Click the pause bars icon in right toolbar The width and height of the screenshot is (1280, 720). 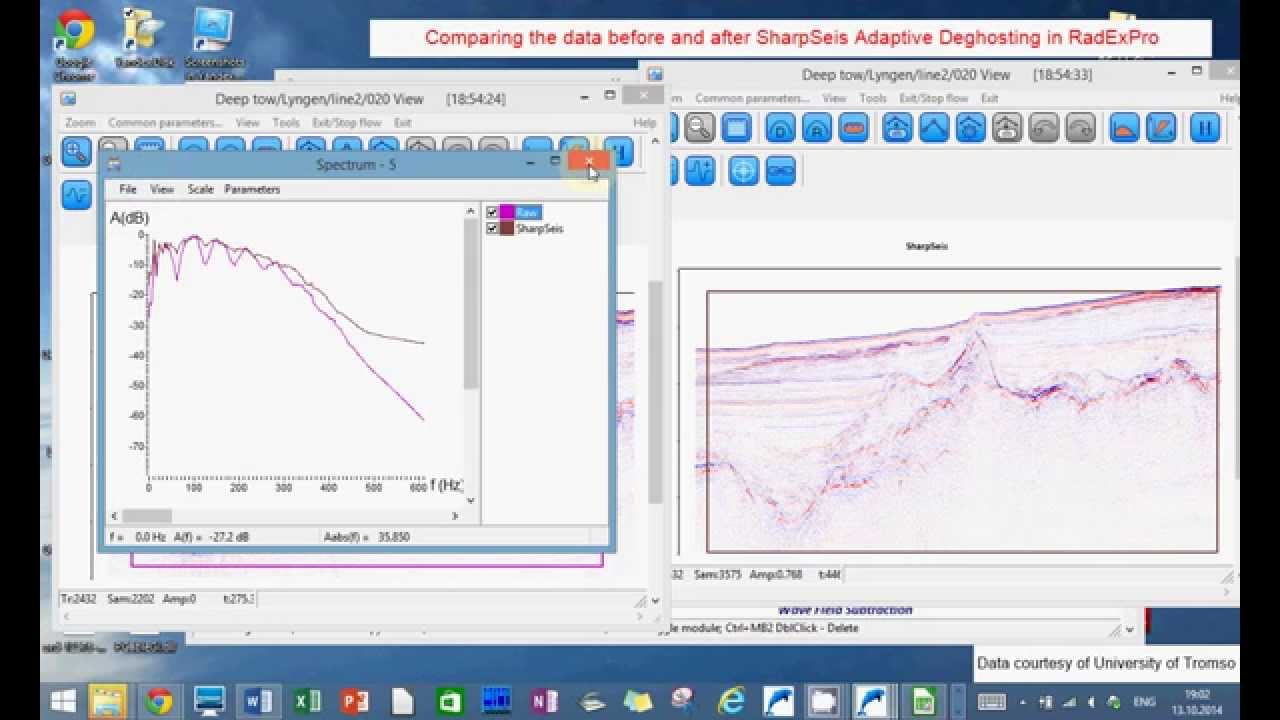tap(1205, 128)
